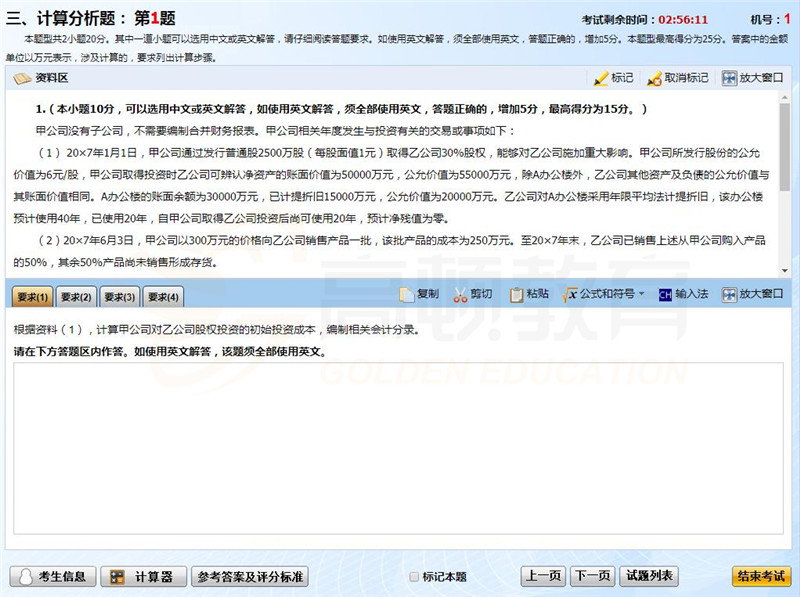
Task: Check the 标记本题 checkbox
Action: coord(415,577)
